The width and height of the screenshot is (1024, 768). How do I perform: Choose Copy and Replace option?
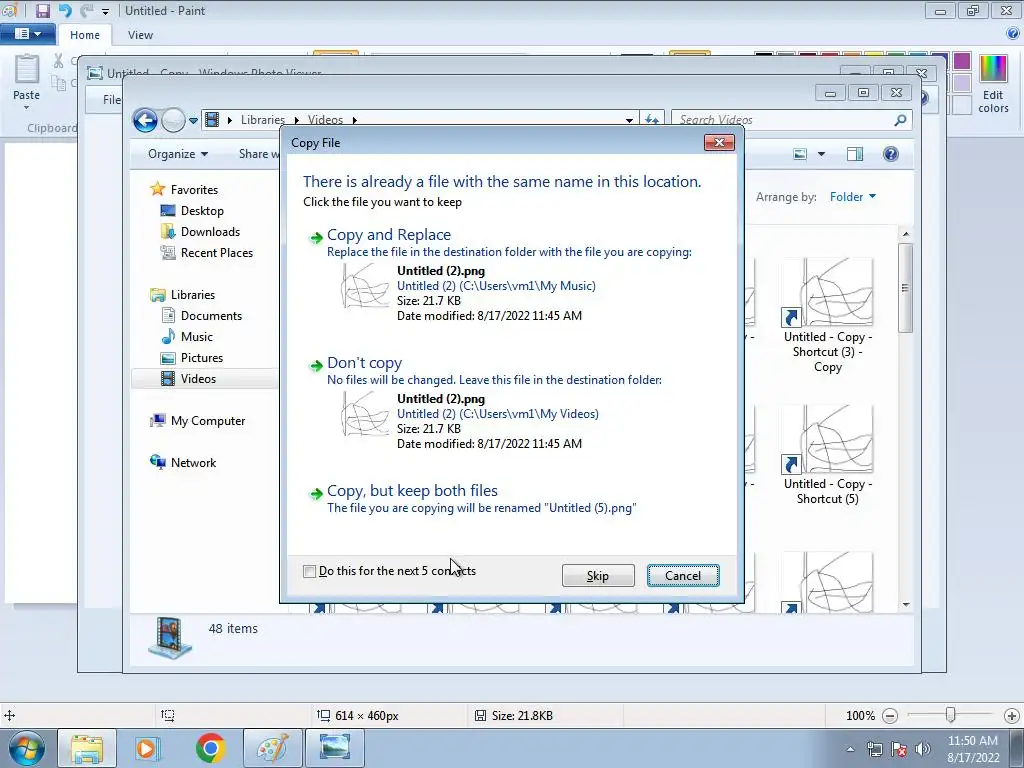(389, 234)
